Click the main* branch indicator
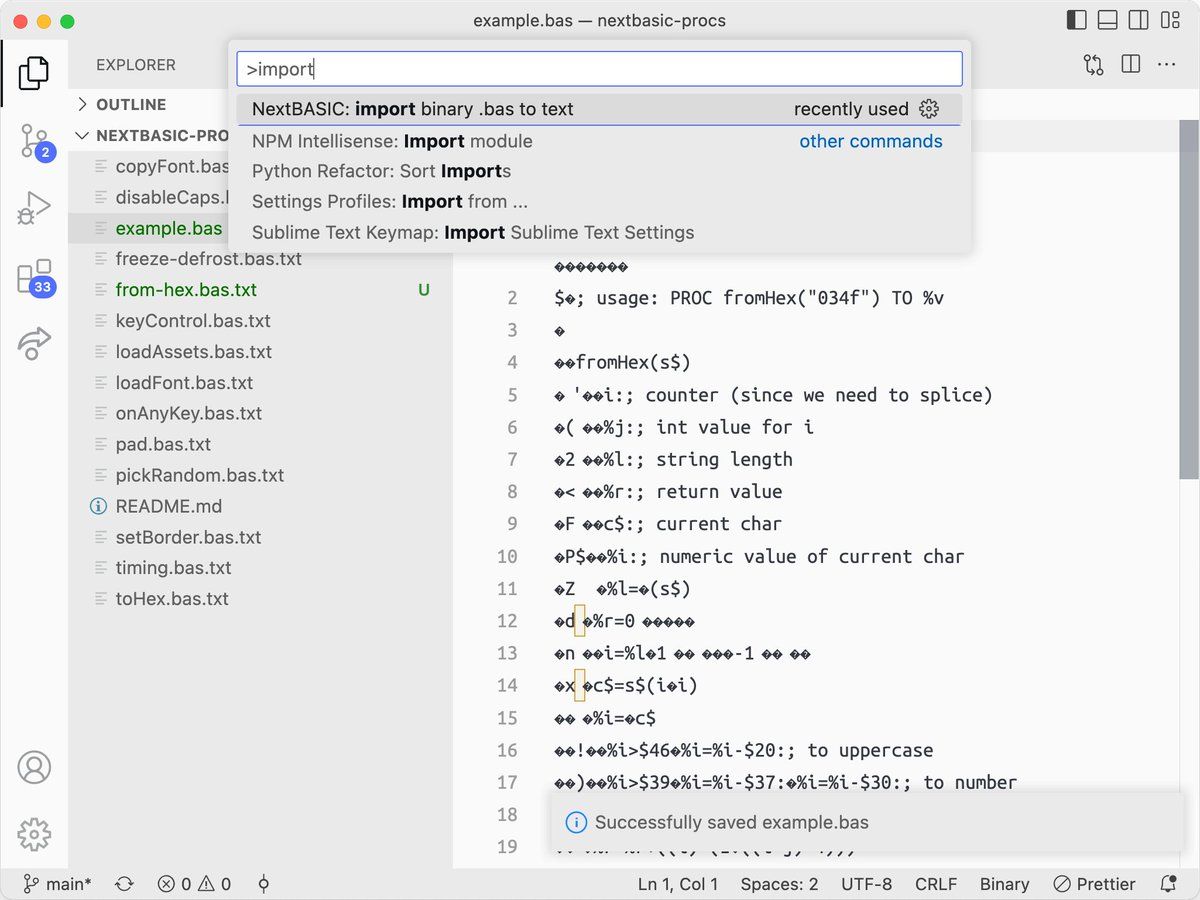Viewport: 1200px width, 900px height. pos(57,884)
